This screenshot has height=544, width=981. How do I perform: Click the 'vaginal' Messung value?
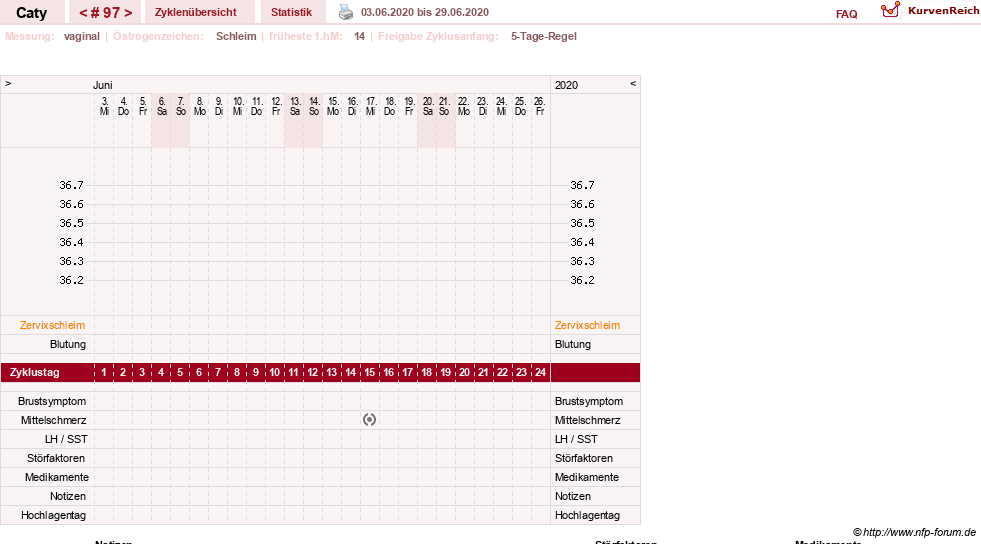click(x=81, y=36)
